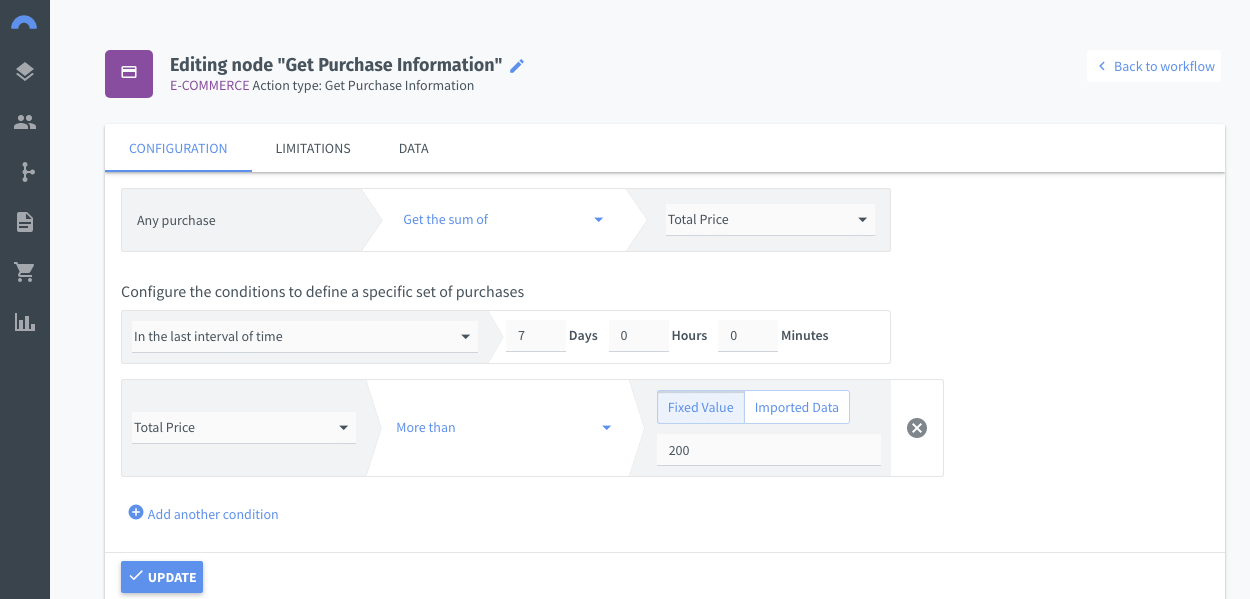Click the Update button
This screenshot has width=1250, height=599.
[x=162, y=577]
